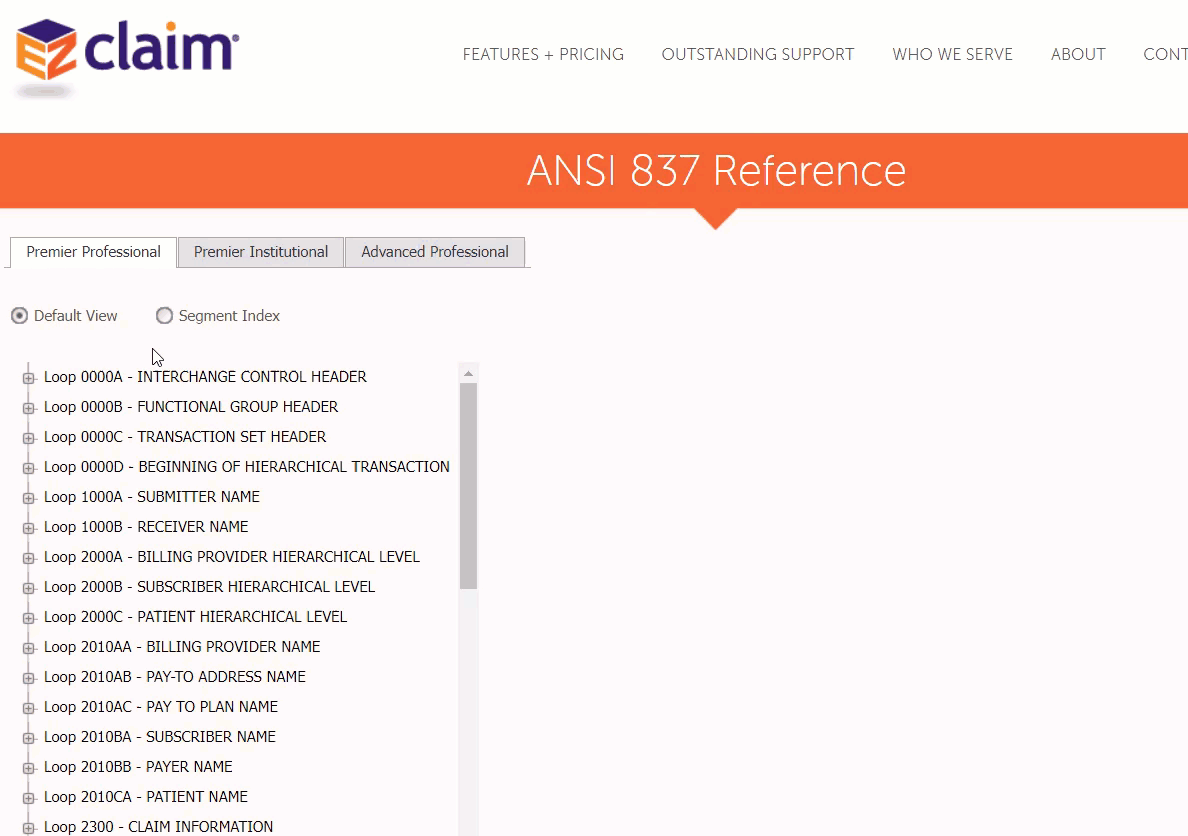Select 'Loop 0000A - INTERCHANGE CONTROL HEADER' text
Viewport: 1188px width, 836px height.
[205, 377]
